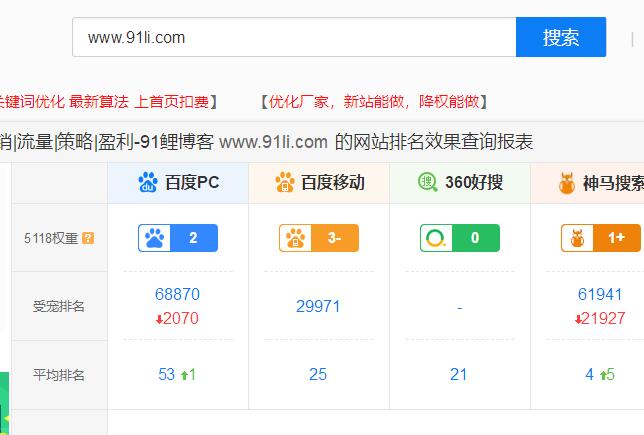
Task: Click the green up arrow 1 indicator
Action: pos(188,375)
